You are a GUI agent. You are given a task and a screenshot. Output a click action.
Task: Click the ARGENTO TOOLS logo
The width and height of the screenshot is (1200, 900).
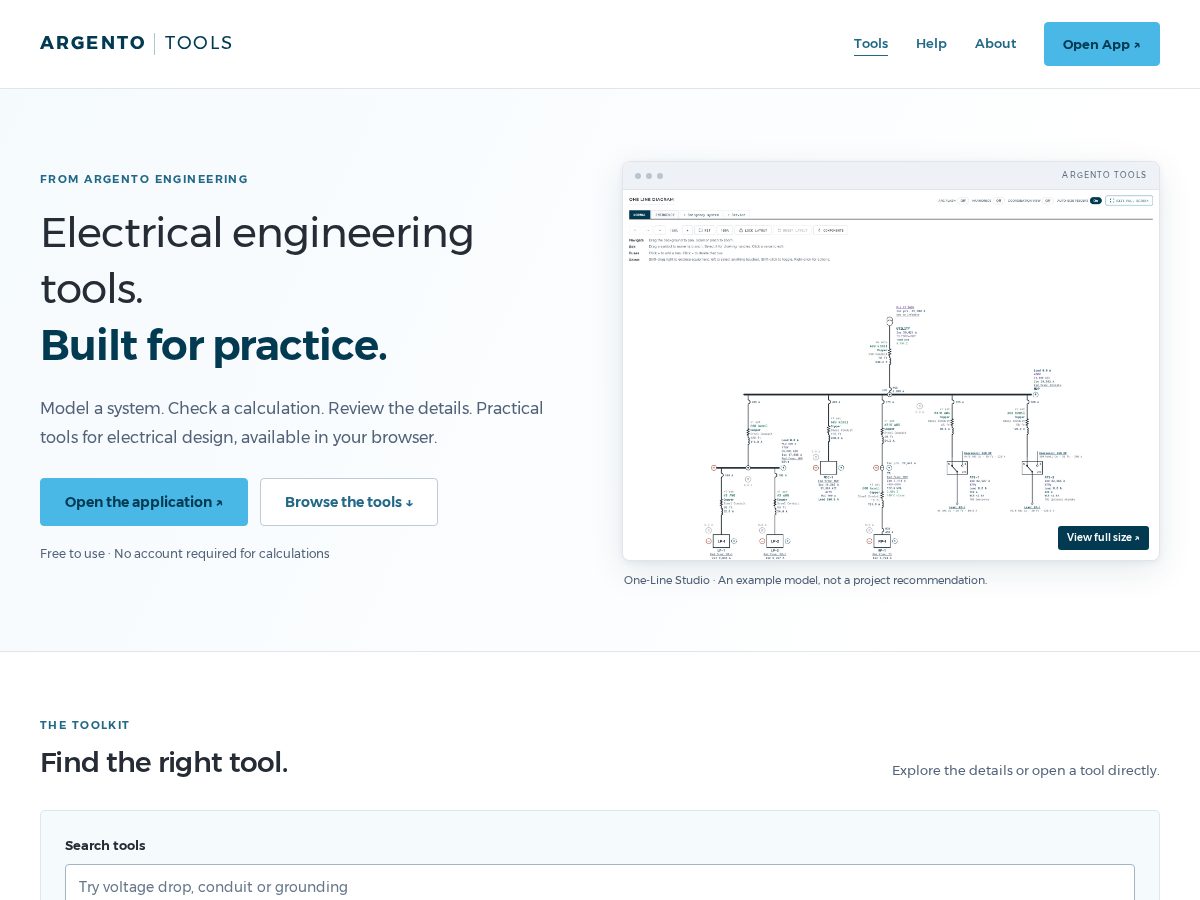pyautogui.click(x=136, y=43)
